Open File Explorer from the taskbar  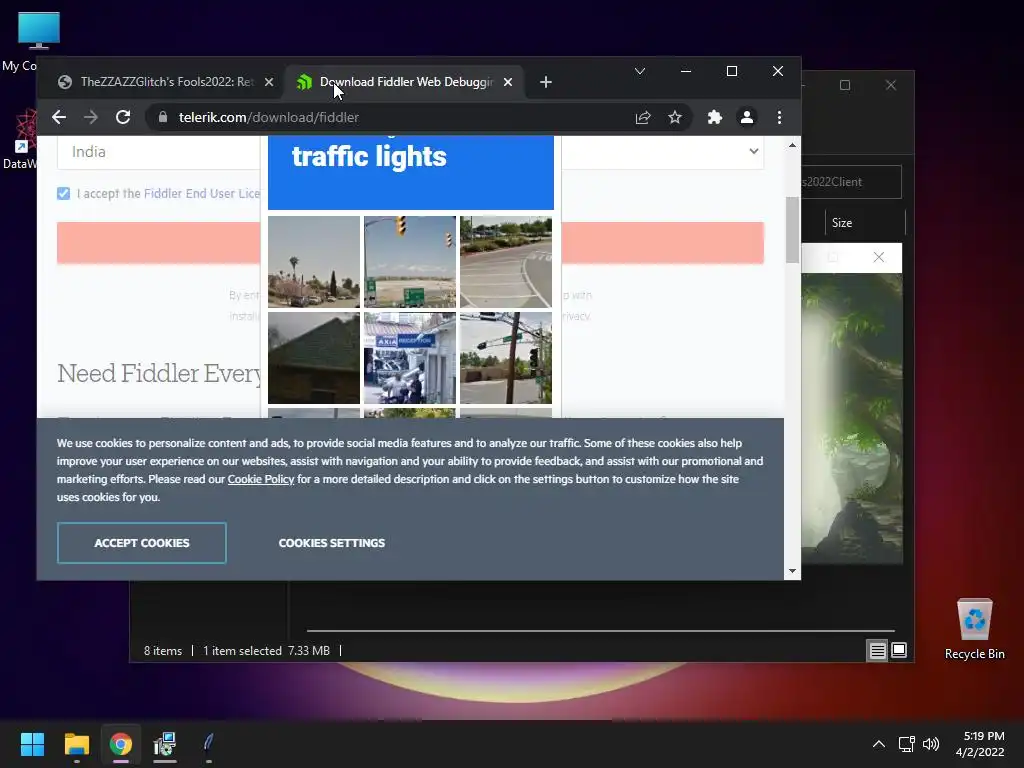76,744
